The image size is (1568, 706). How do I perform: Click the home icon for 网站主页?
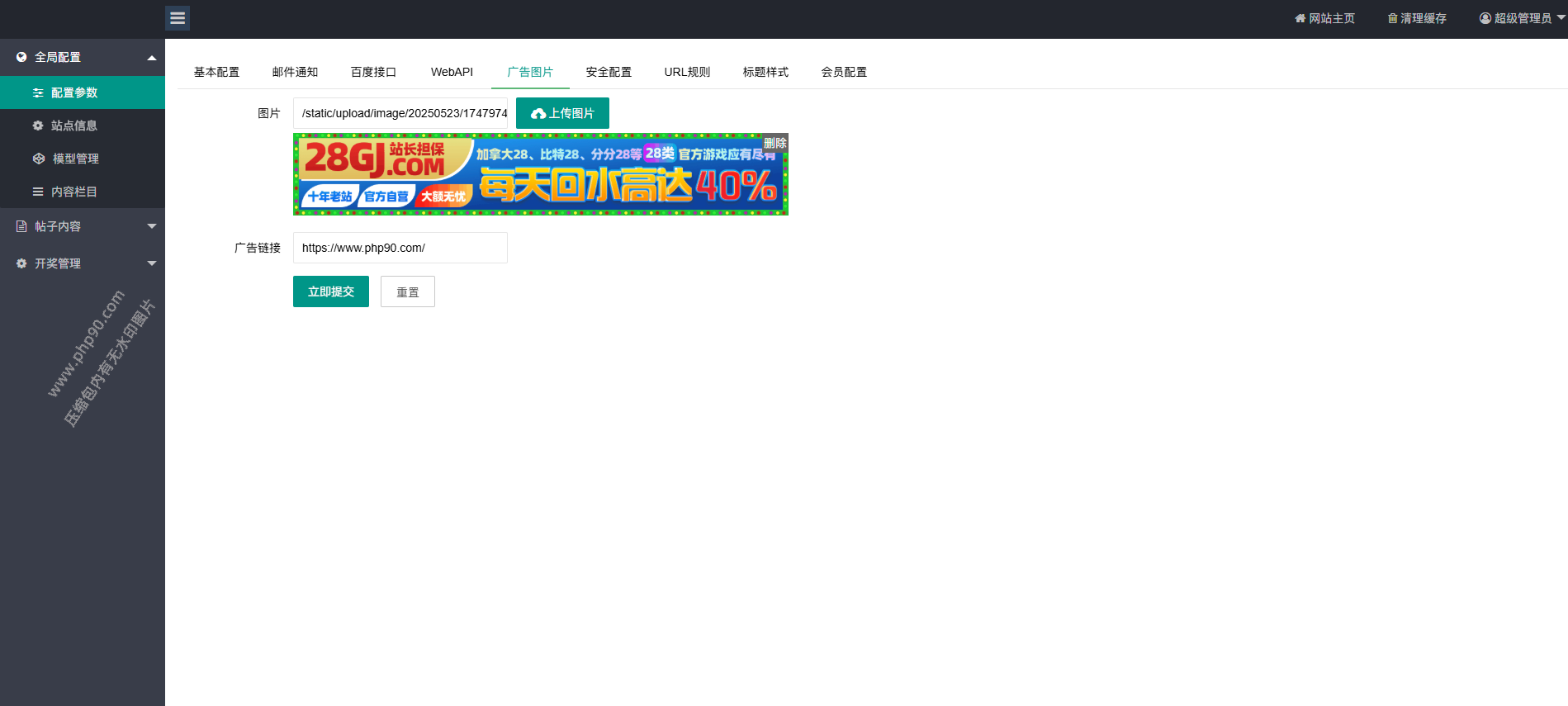click(x=1300, y=18)
